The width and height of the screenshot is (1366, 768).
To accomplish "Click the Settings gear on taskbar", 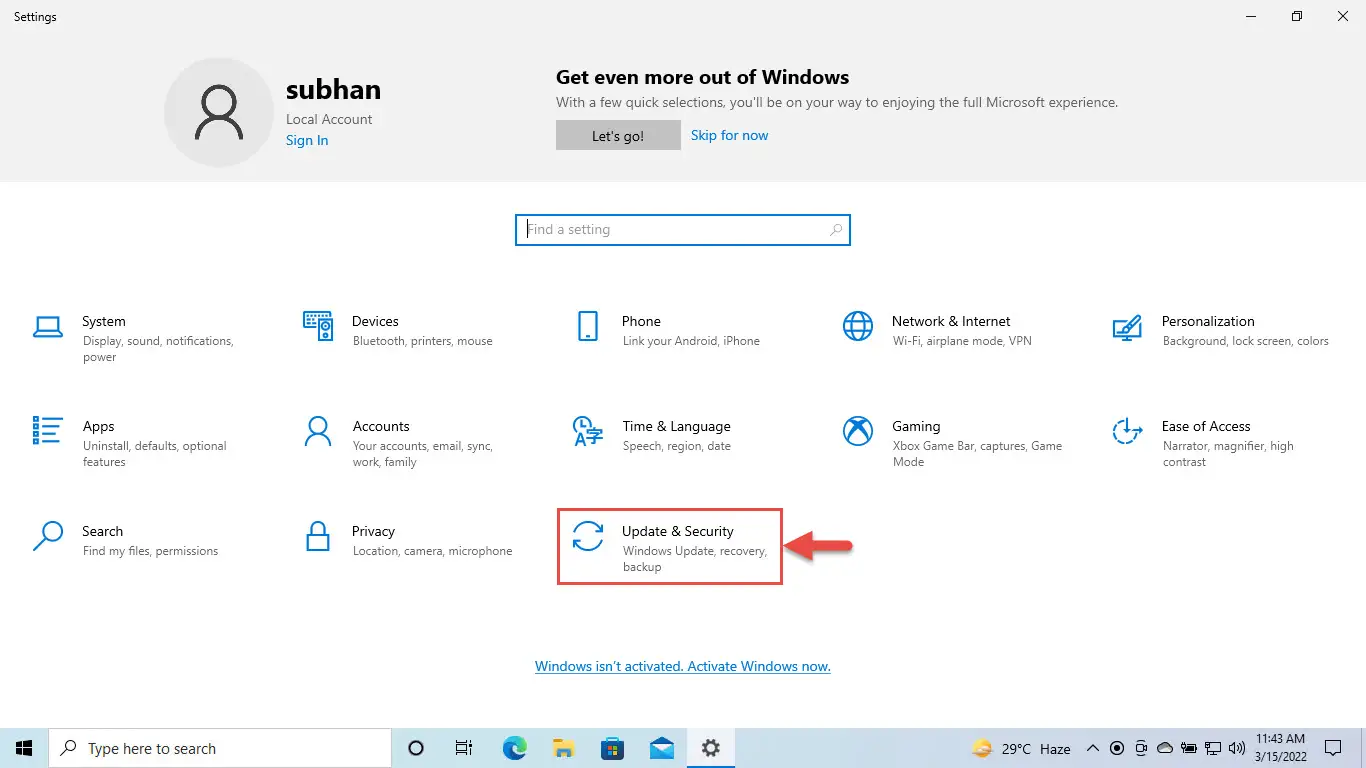I will [710, 748].
